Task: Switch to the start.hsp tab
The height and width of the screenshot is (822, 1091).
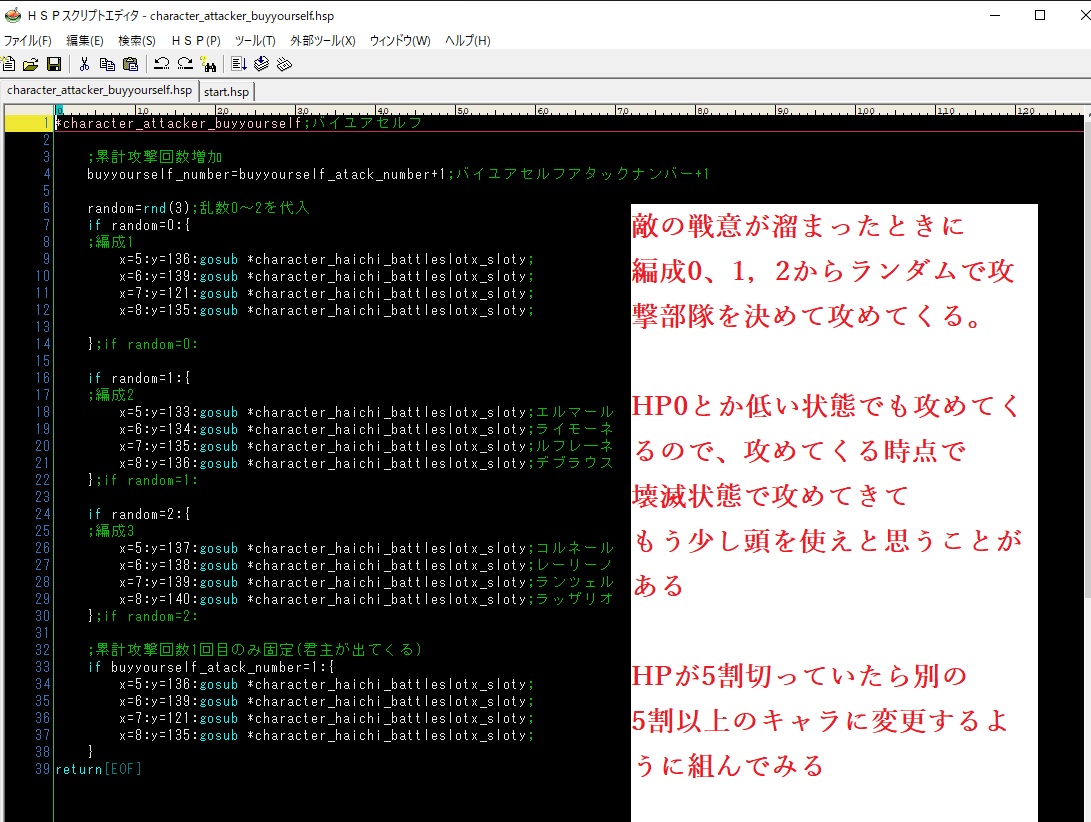Action: point(226,91)
